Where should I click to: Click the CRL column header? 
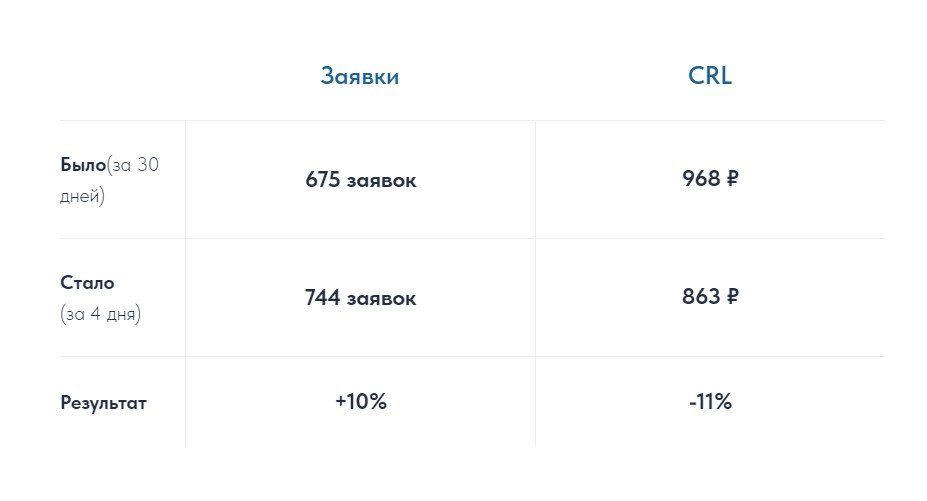pyautogui.click(x=710, y=77)
